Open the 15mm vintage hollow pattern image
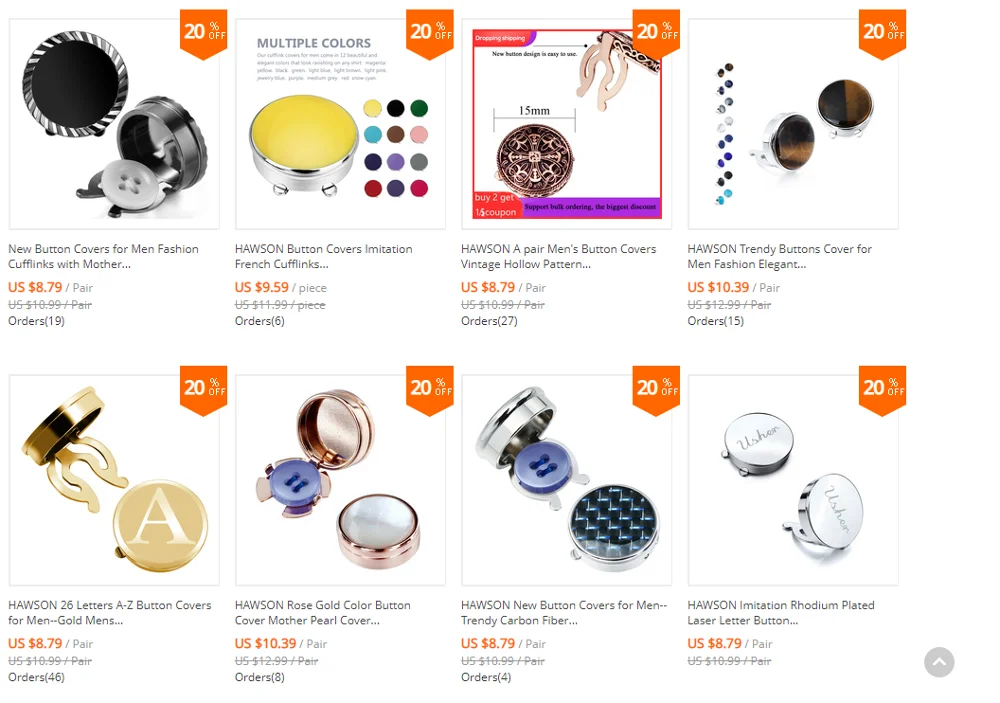1000x703 pixels. pyautogui.click(x=567, y=124)
